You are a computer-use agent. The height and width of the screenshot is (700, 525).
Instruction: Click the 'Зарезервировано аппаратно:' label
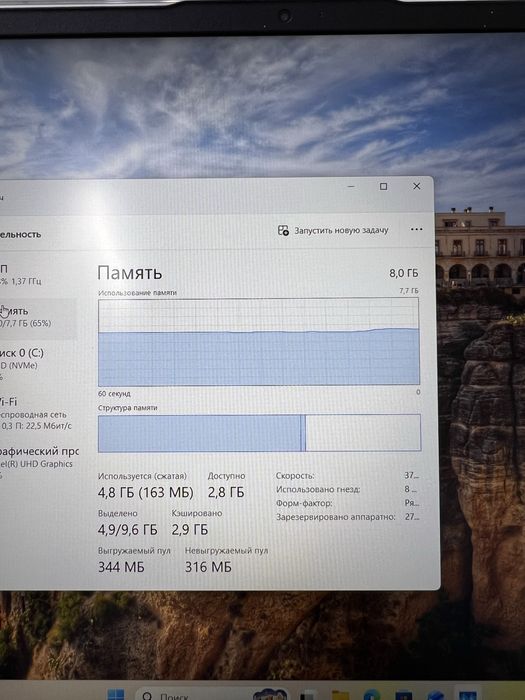(x=336, y=517)
